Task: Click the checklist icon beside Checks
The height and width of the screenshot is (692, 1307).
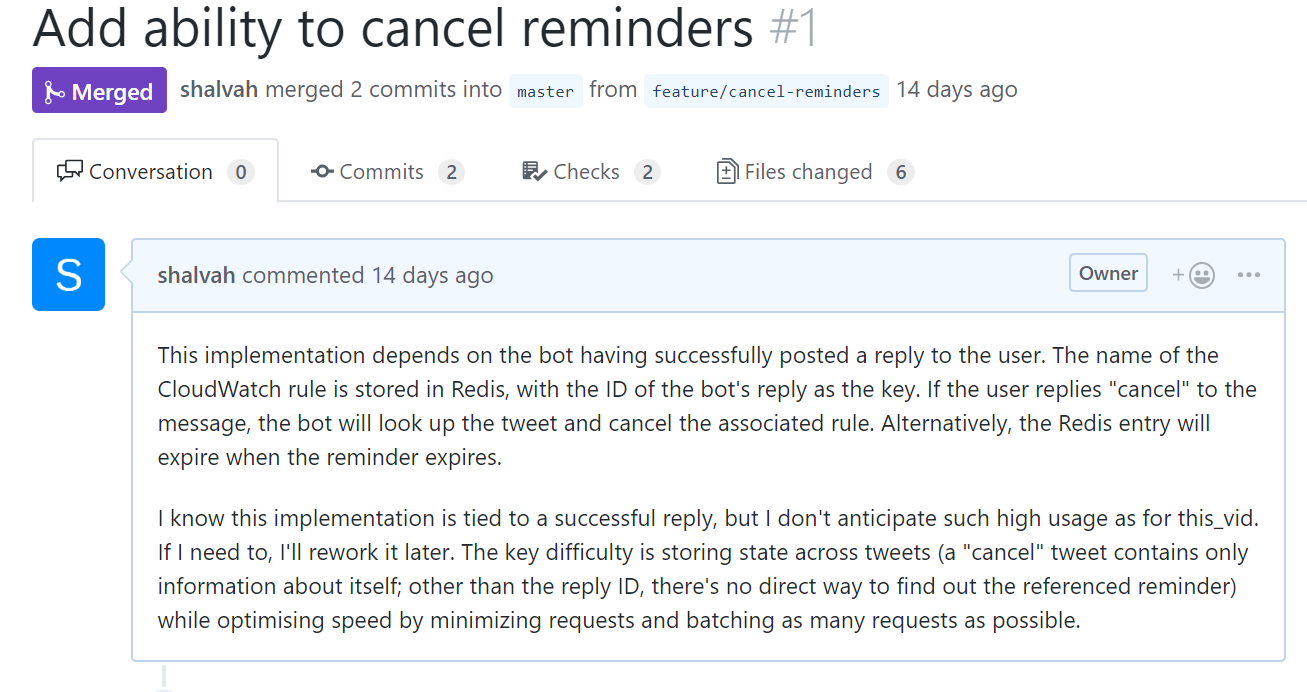Action: click(x=535, y=172)
